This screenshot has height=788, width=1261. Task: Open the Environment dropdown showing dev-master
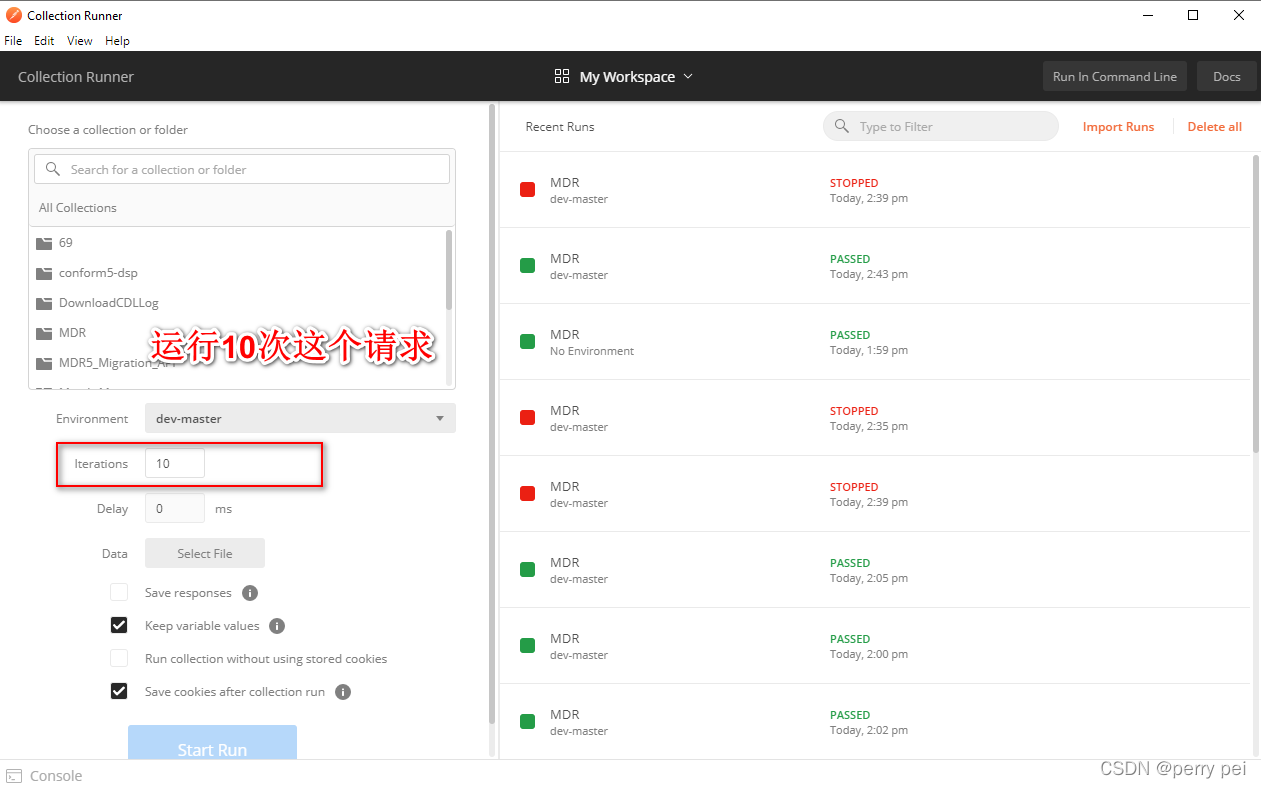pyautogui.click(x=300, y=418)
